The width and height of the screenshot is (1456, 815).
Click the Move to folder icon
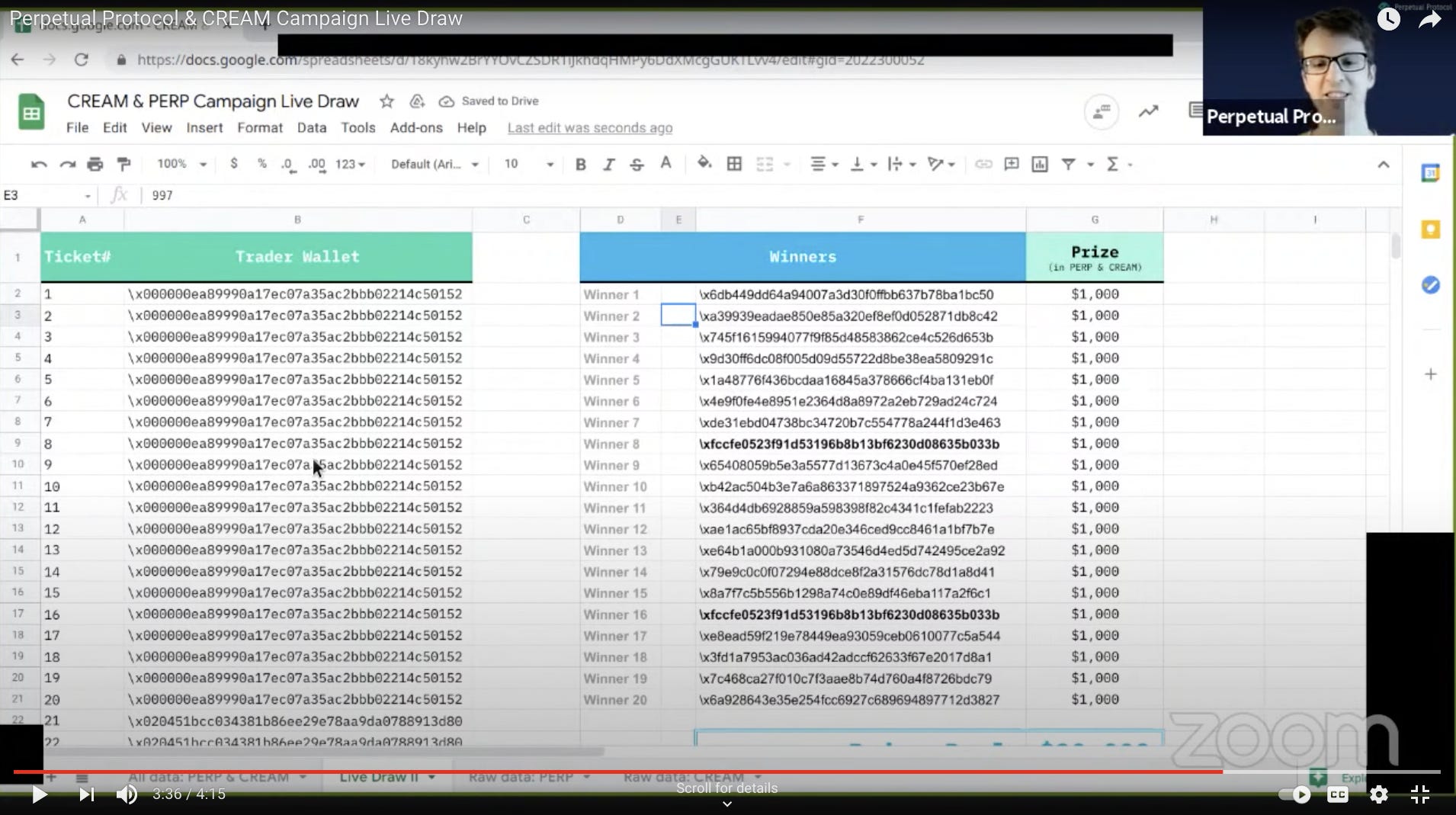click(x=417, y=101)
